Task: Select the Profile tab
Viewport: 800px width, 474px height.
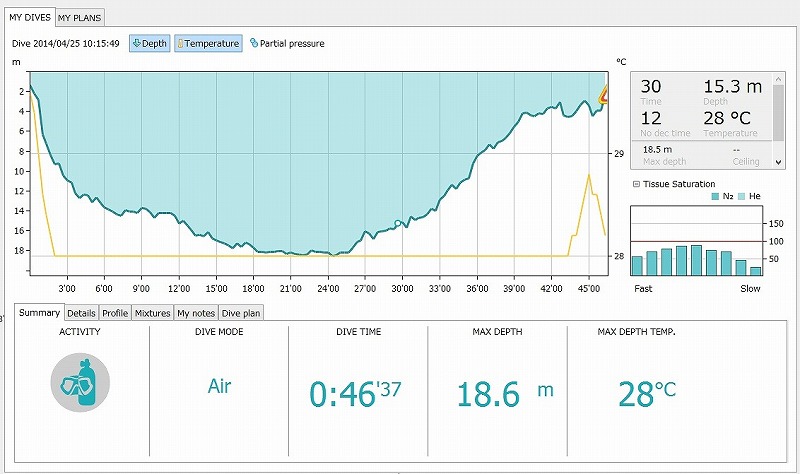Action: tap(115, 313)
